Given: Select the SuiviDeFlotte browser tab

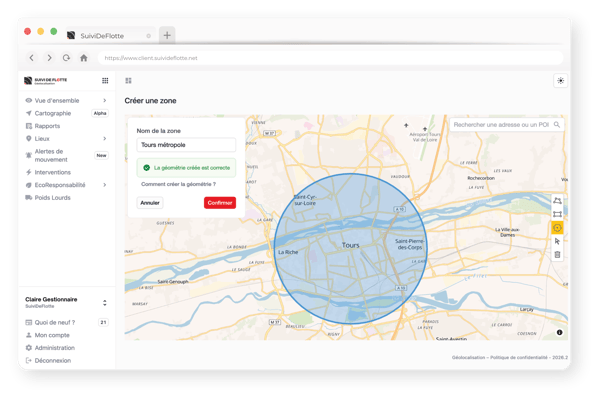Looking at the screenshot, I should click(x=109, y=36).
